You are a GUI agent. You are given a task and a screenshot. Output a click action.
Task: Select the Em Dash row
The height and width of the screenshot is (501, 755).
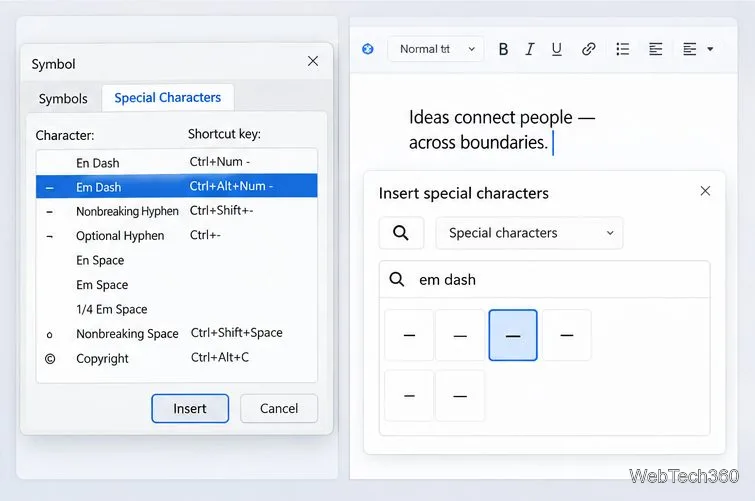click(177, 186)
